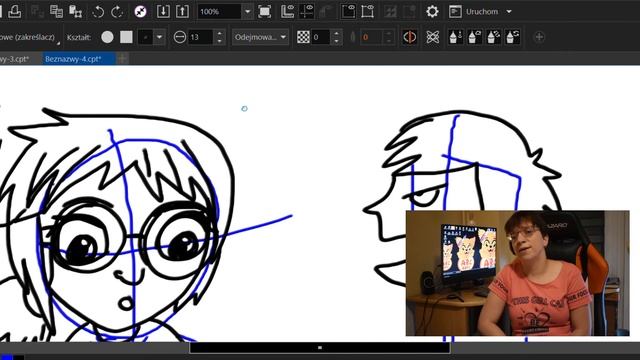Open the Options gear icon

click(x=432, y=11)
